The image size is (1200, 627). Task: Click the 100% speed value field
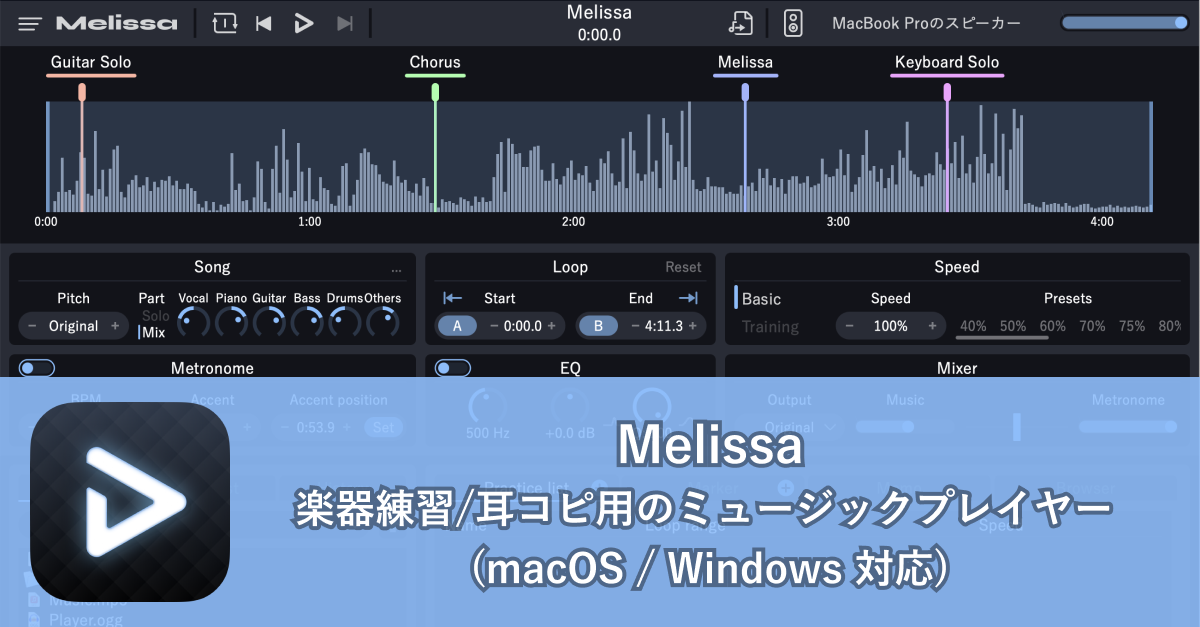point(891,326)
